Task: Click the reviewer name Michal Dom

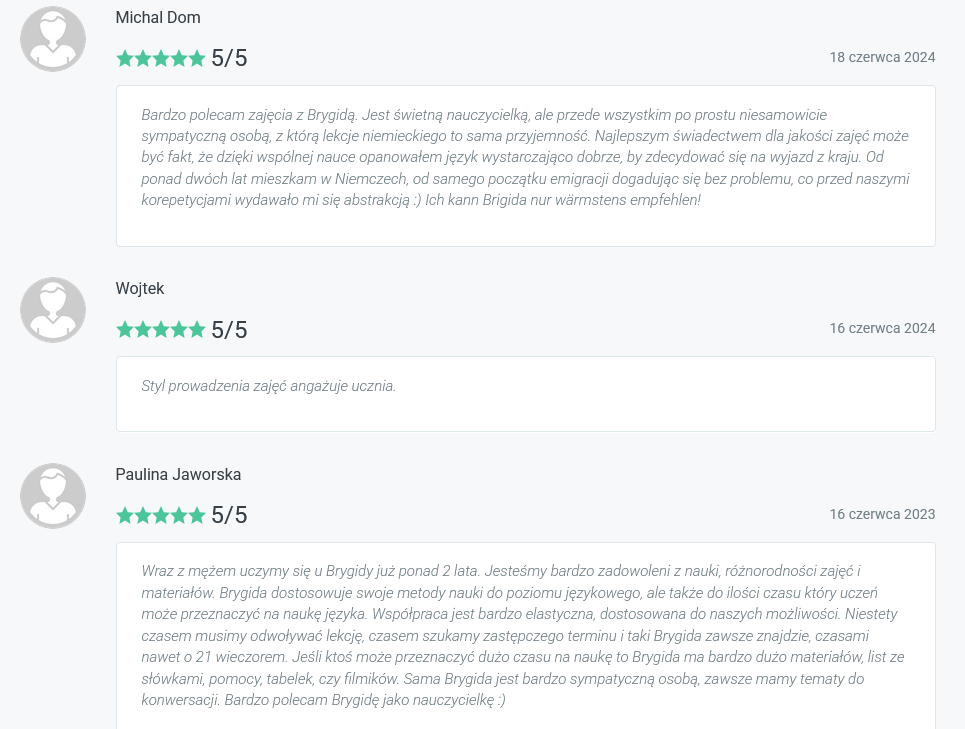Action: (158, 17)
